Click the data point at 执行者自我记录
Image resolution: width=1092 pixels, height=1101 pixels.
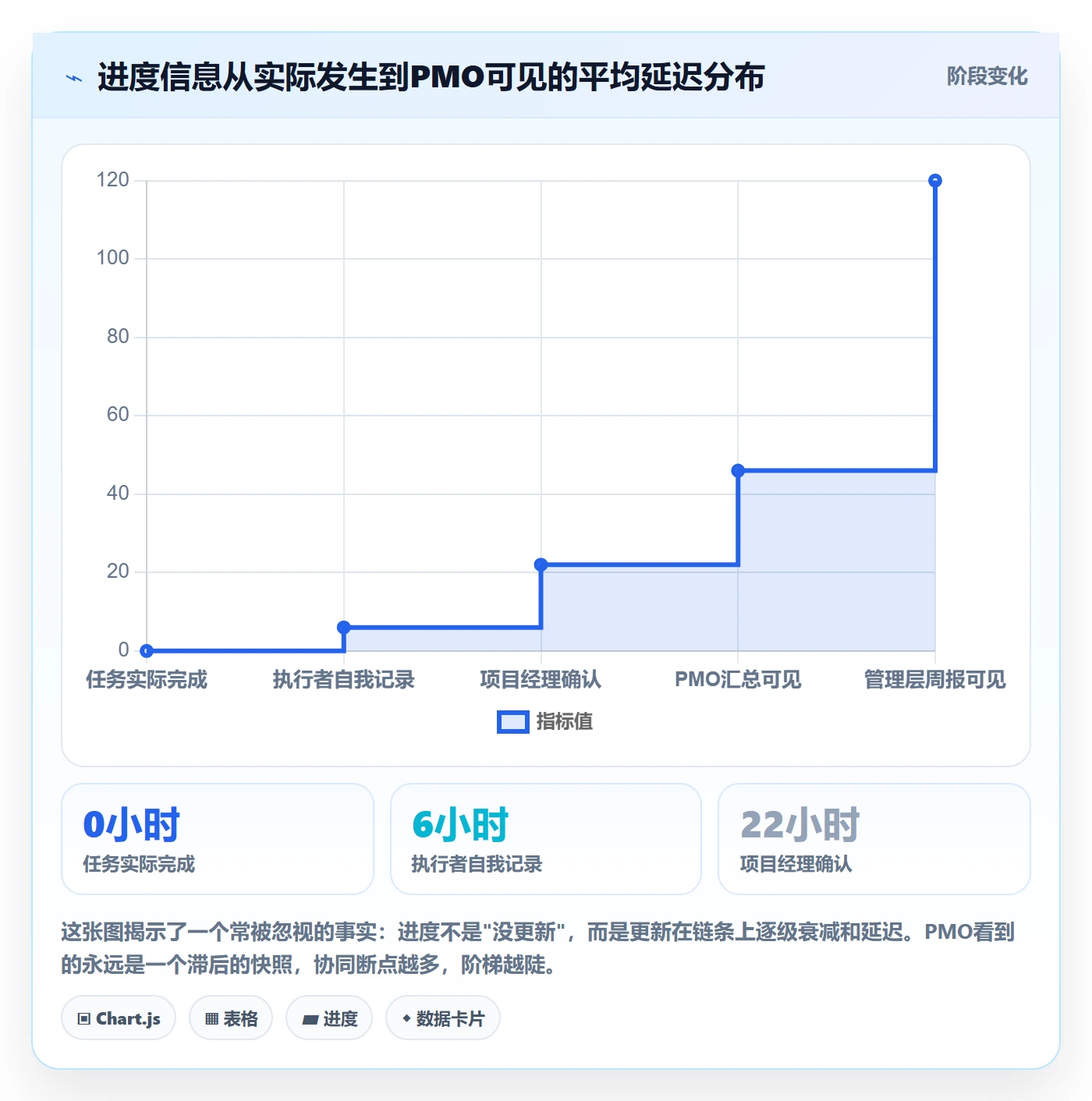344,627
